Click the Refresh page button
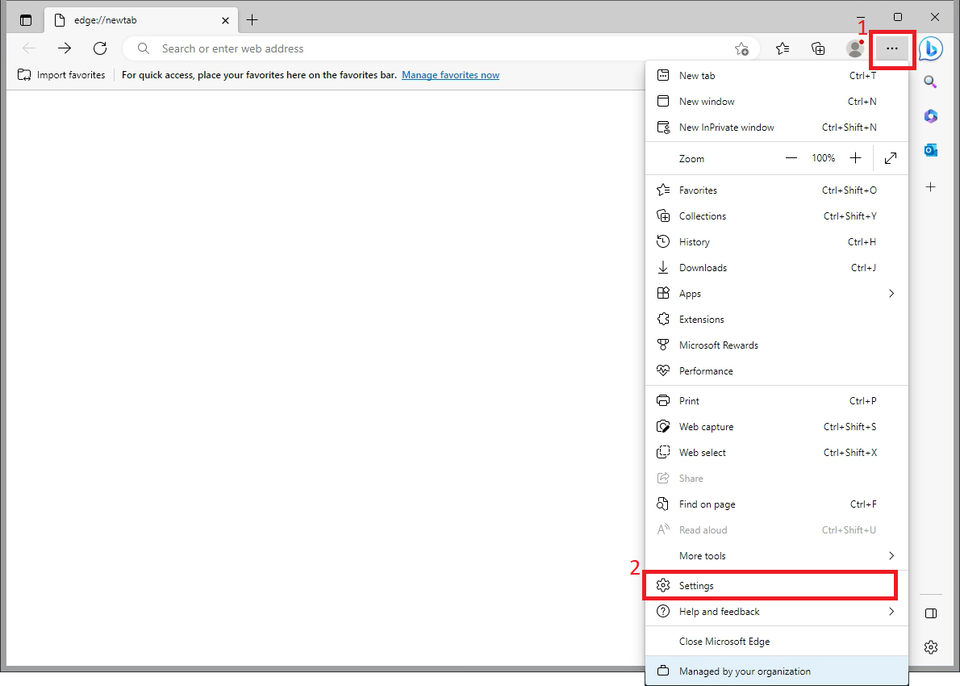The height and width of the screenshot is (686, 960). (x=100, y=48)
